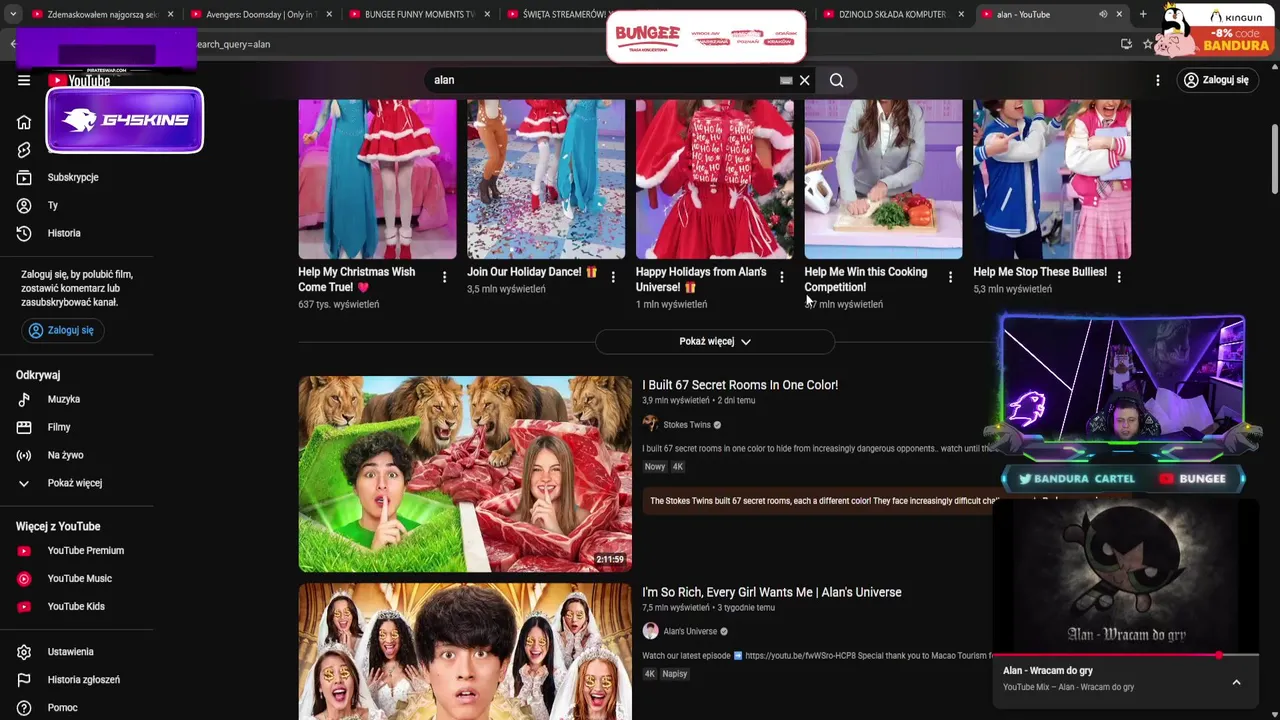Open options for Happy Holidays from Alan's Universe
The width and height of the screenshot is (1280, 720).
[782, 277]
